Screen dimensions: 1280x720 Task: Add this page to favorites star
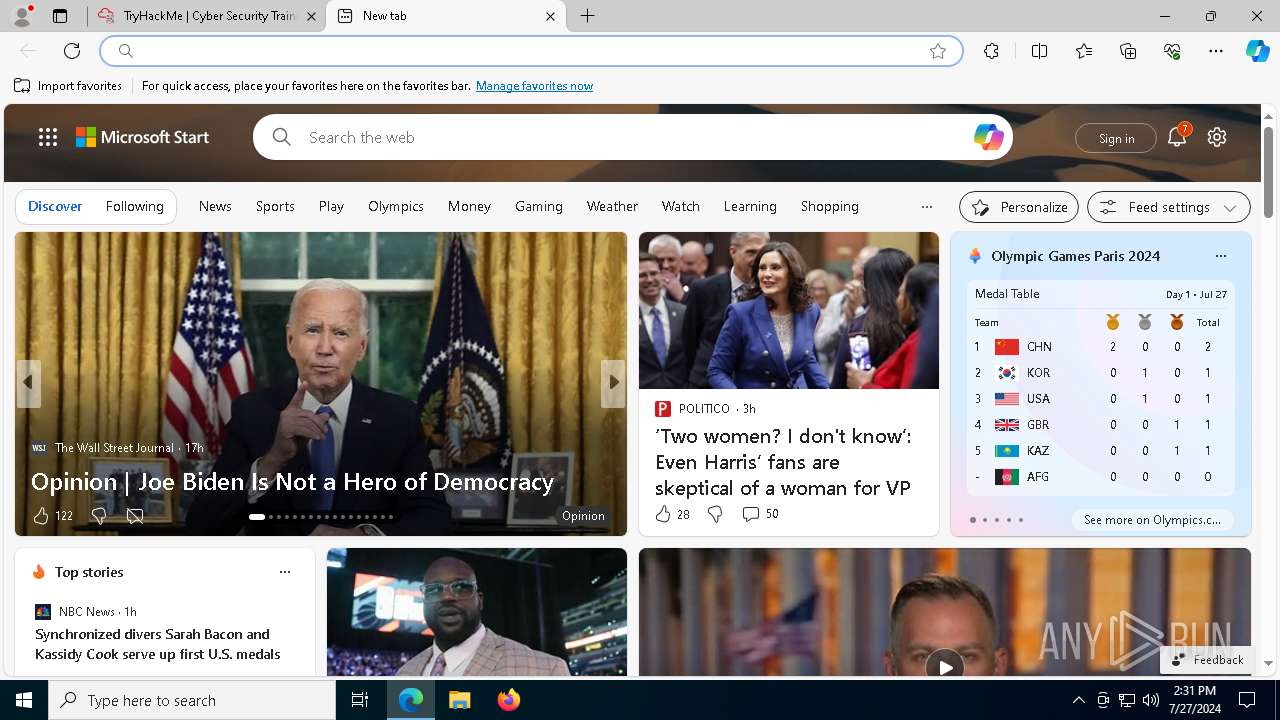[938, 51]
